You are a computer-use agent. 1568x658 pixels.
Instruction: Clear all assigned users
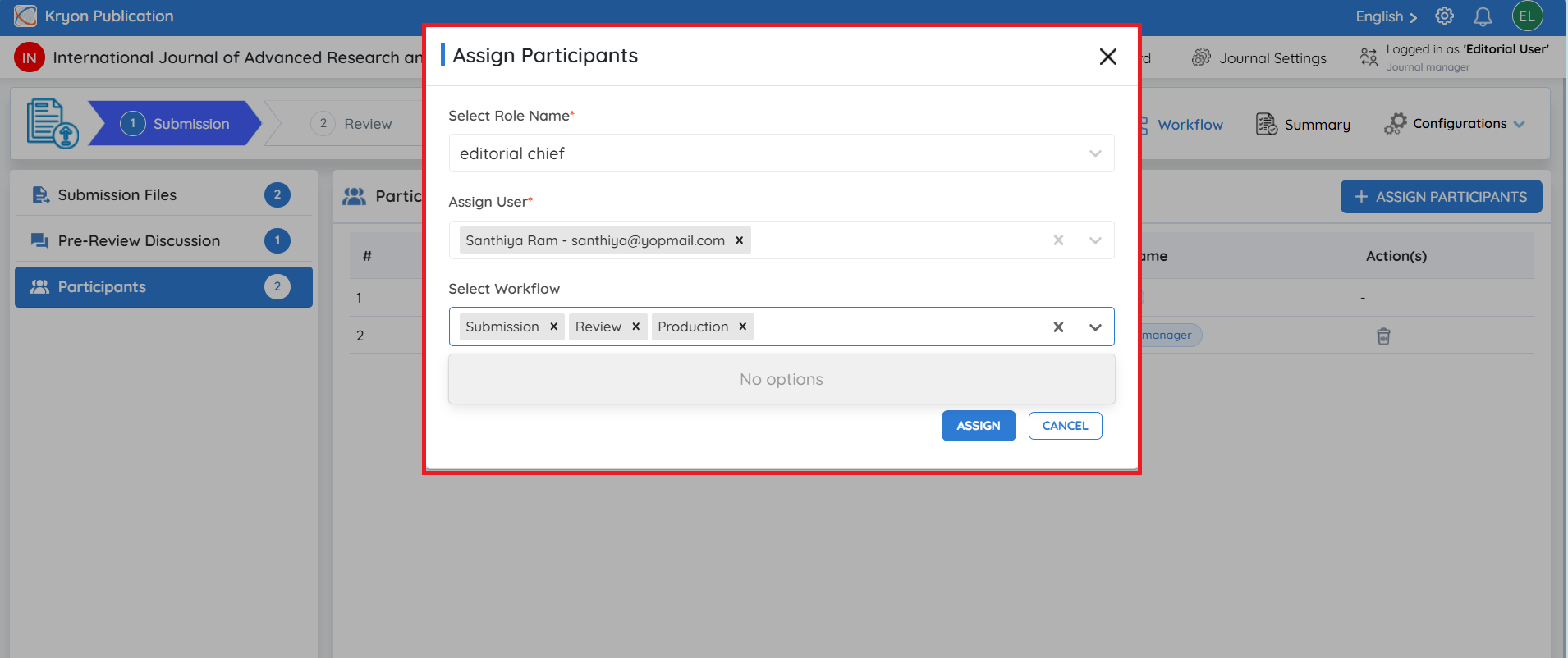[1058, 240]
